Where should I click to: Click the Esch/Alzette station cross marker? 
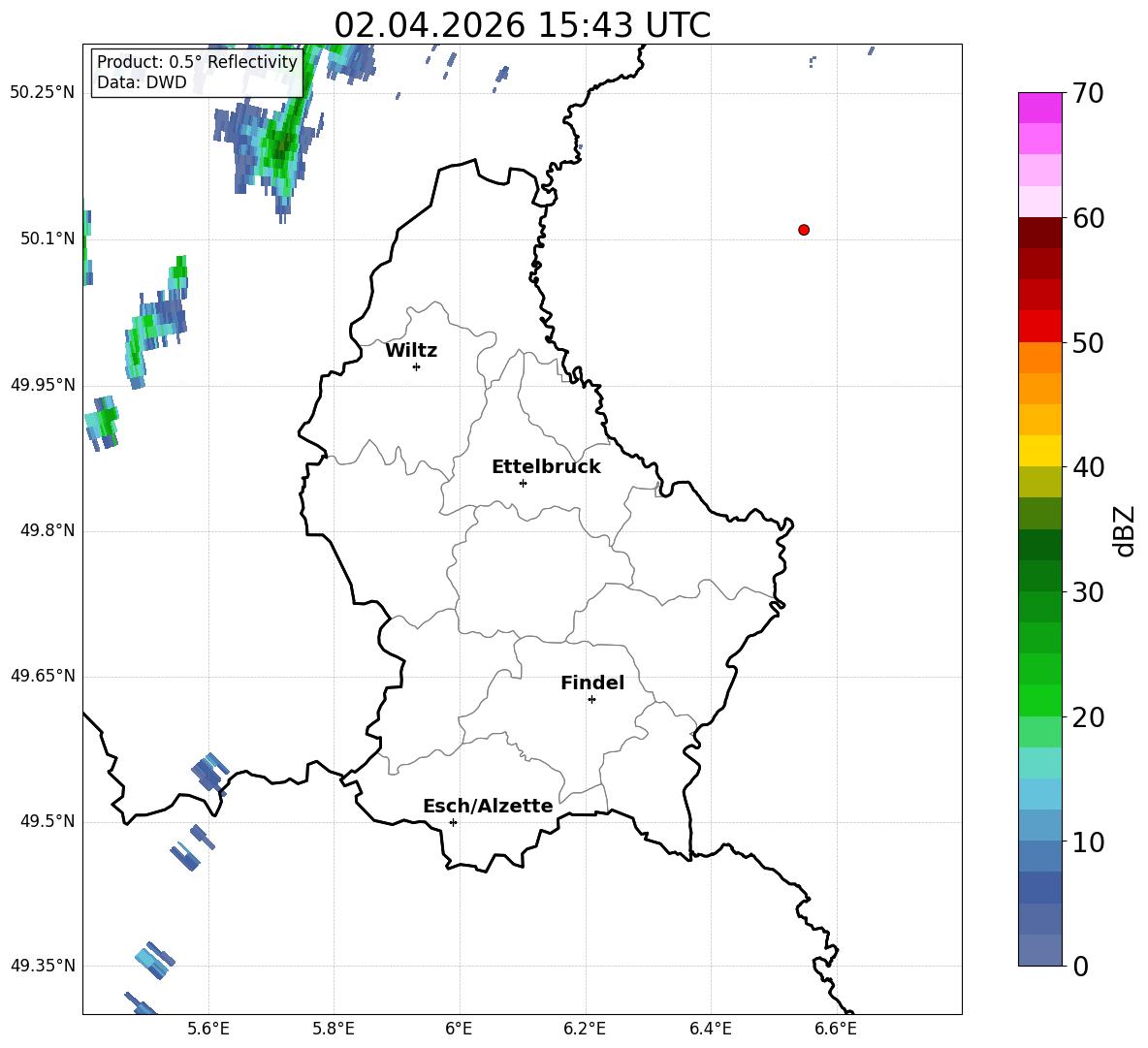453,822
